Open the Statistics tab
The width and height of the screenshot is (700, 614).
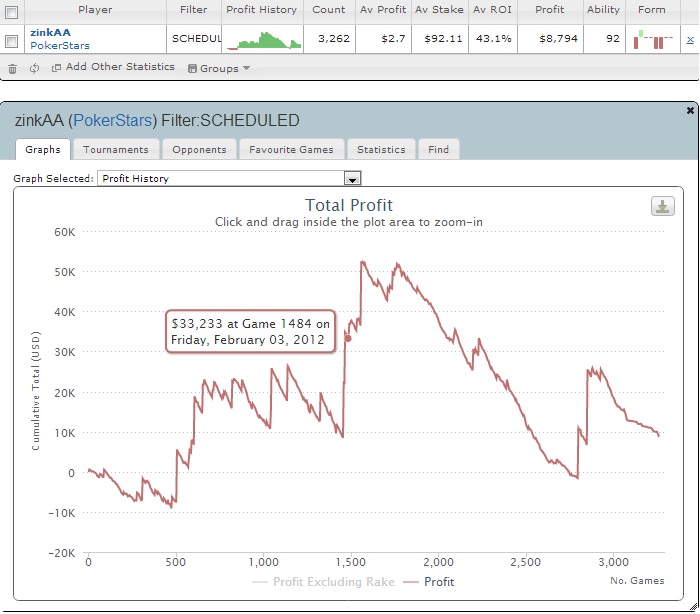coord(381,150)
